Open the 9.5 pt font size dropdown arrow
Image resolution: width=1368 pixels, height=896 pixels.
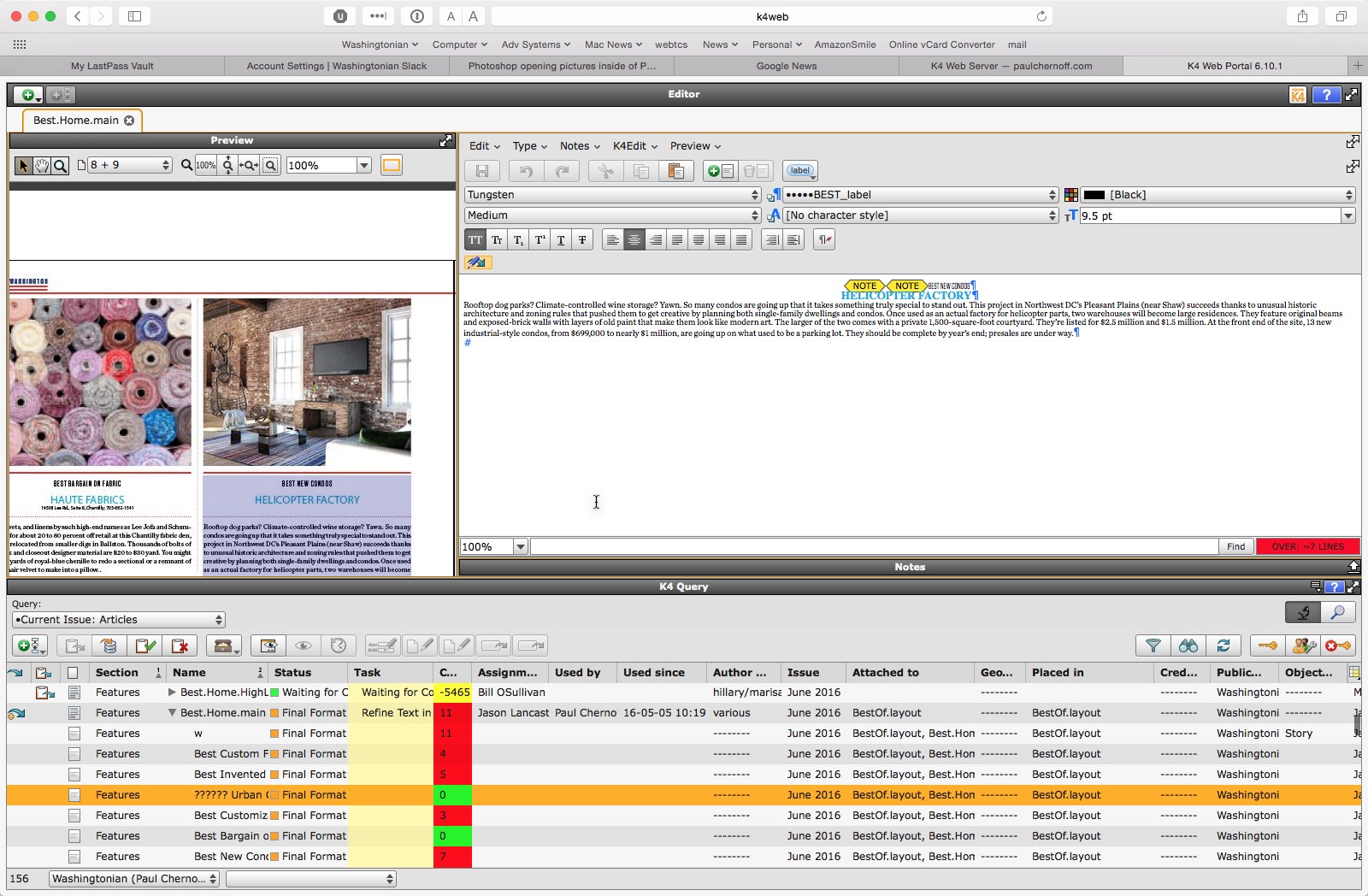point(1348,215)
